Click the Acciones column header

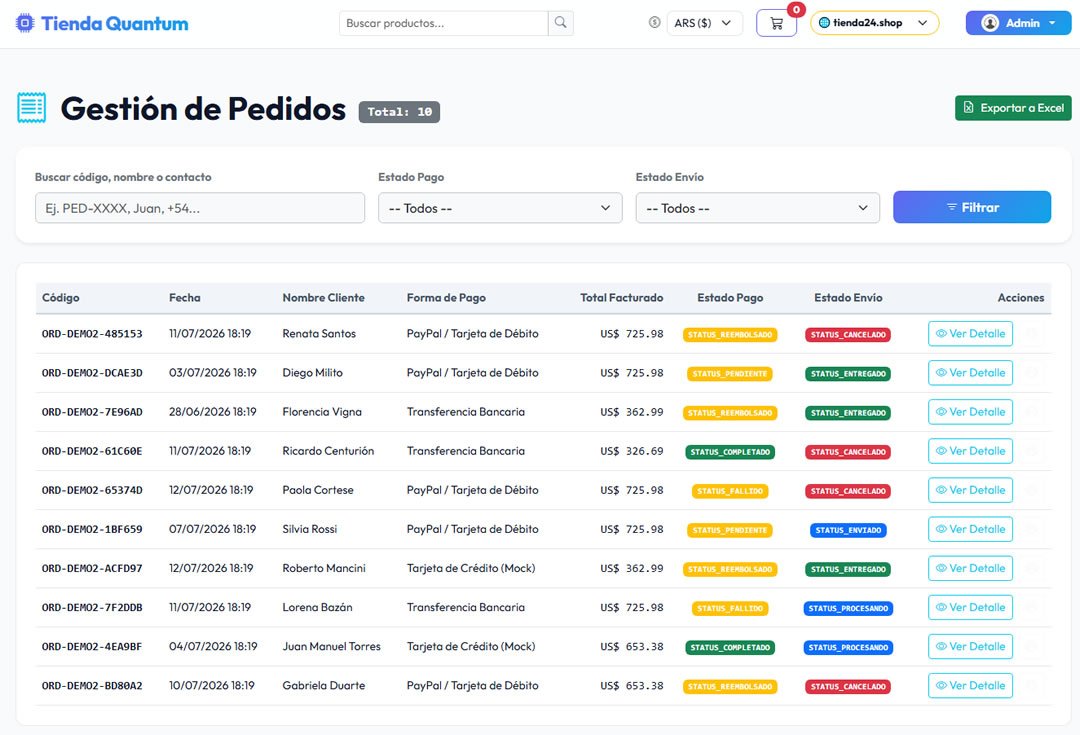pyautogui.click(x=1021, y=298)
